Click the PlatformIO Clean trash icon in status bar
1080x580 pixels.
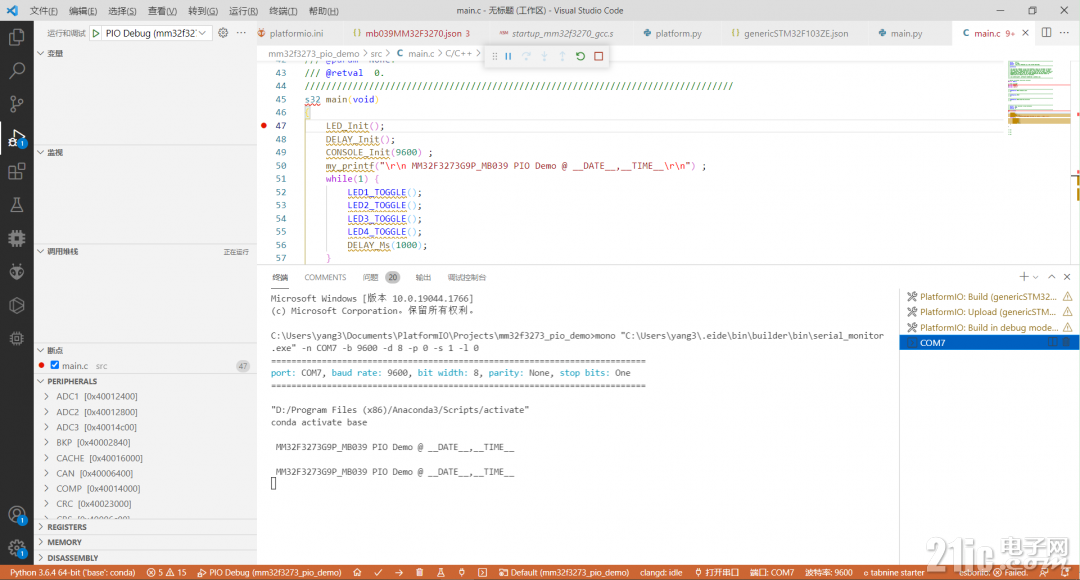pos(419,572)
